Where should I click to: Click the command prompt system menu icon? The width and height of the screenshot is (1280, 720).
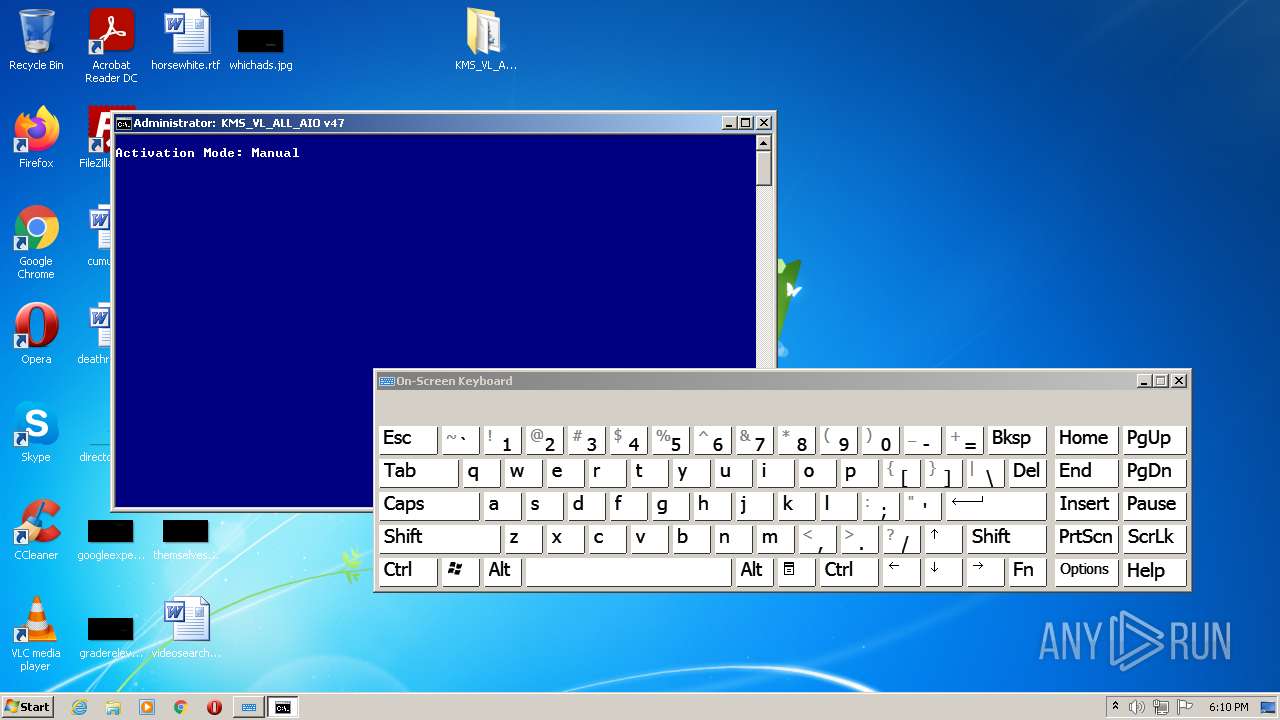pos(124,123)
